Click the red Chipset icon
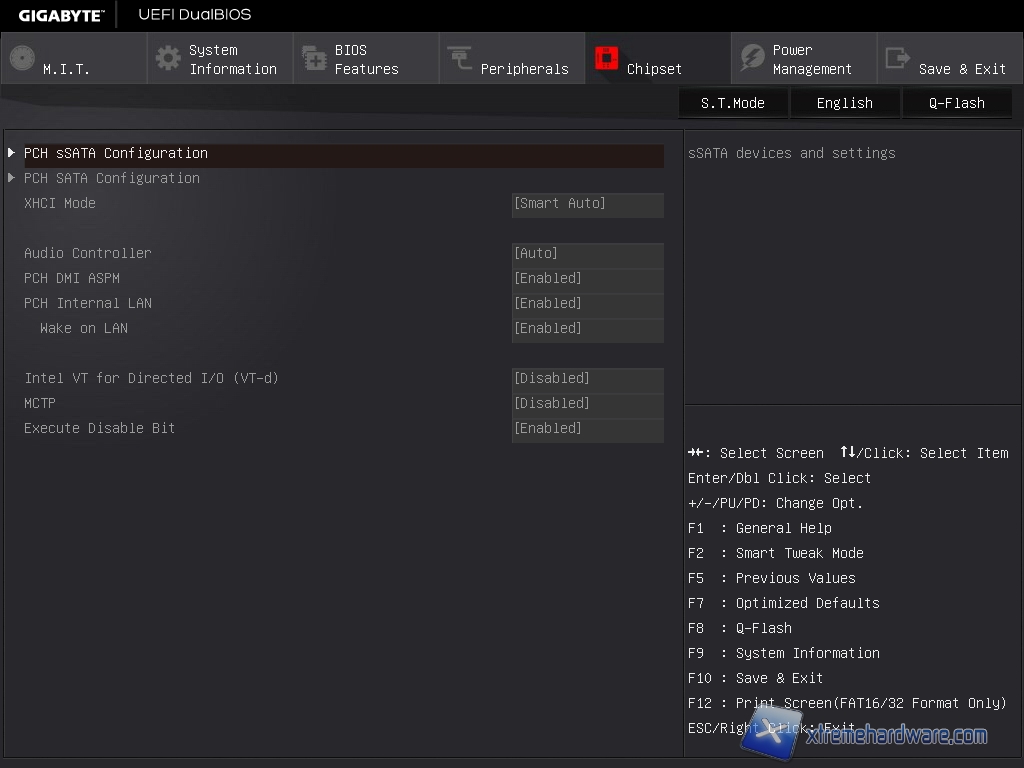 click(606, 58)
